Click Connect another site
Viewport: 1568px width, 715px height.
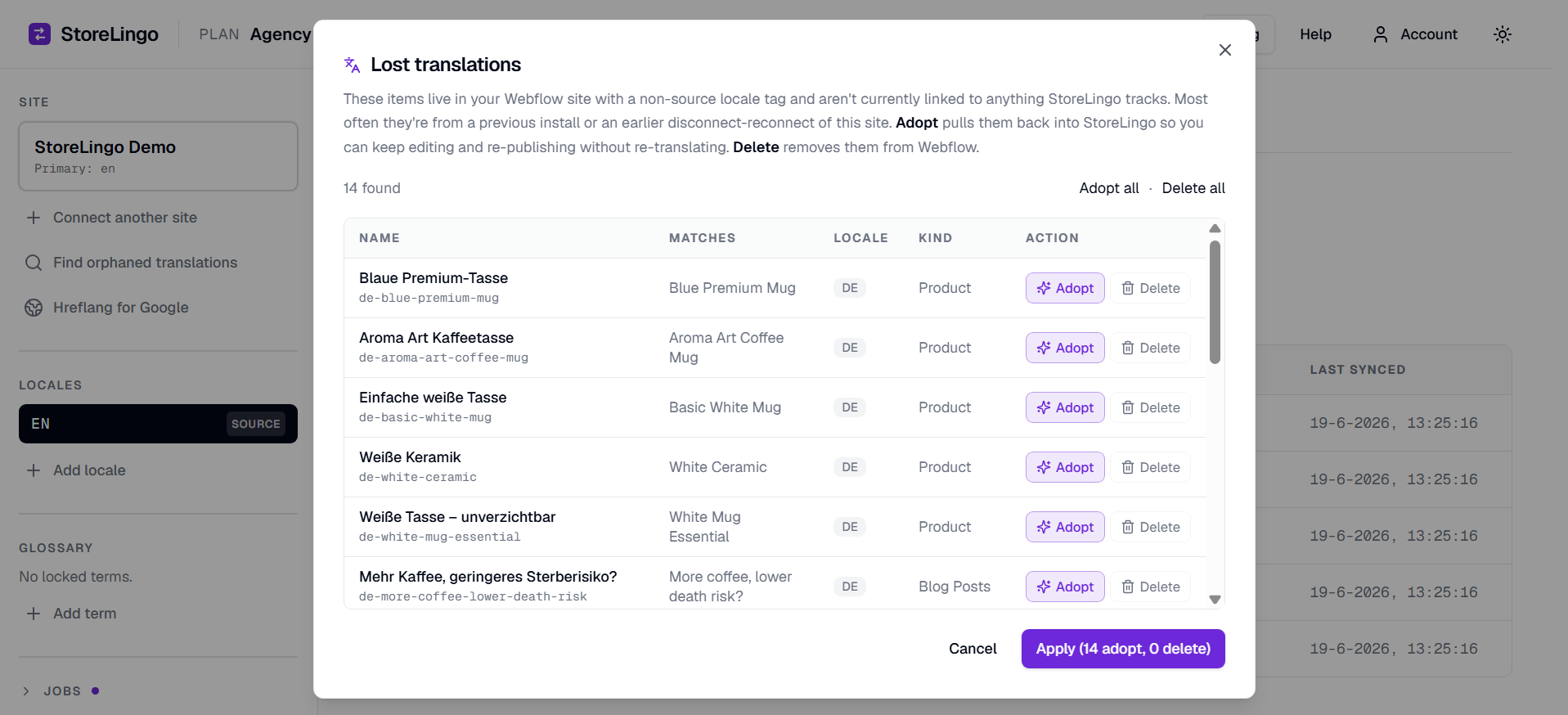click(112, 218)
